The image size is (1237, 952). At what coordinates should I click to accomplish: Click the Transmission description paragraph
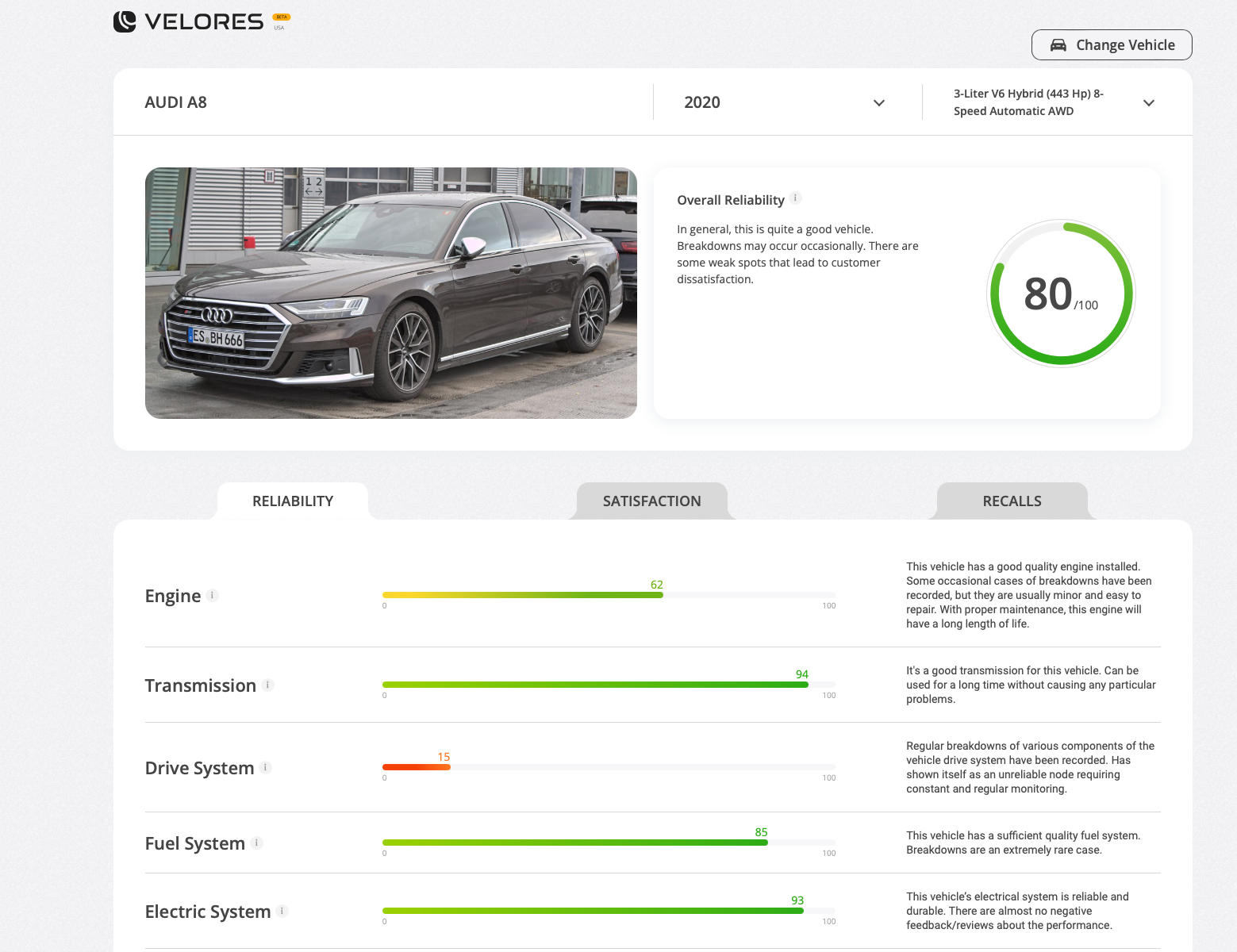pyautogui.click(x=1031, y=685)
